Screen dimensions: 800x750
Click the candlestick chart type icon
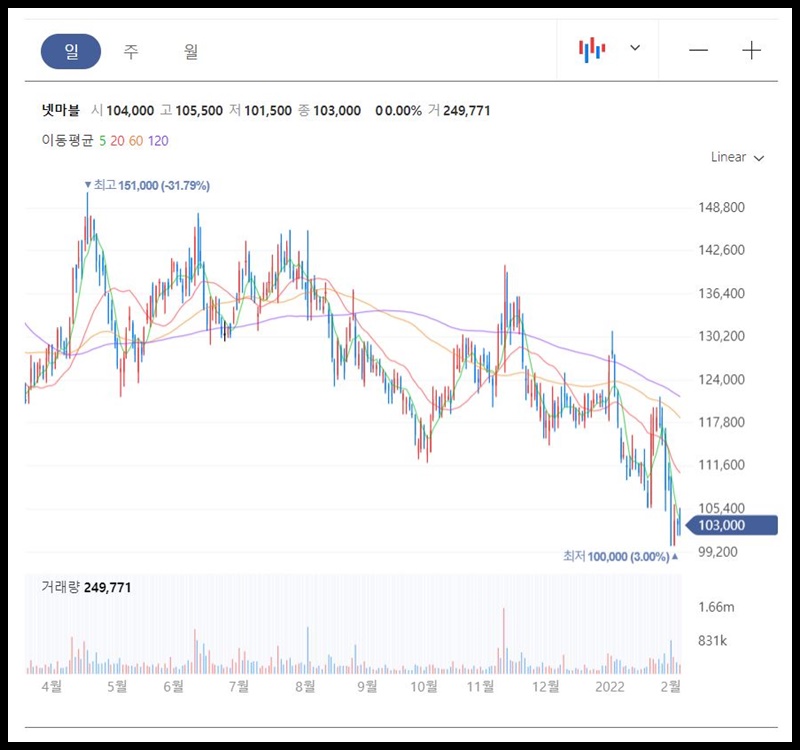point(592,49)
